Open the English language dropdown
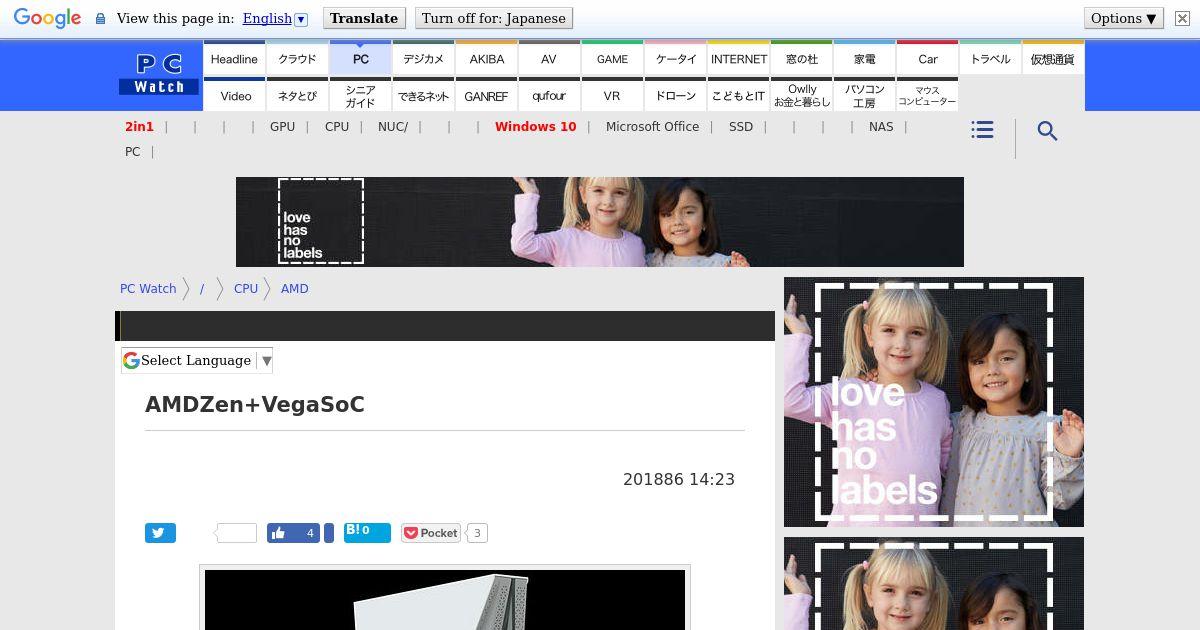Image resolution: width=1200 pixels, height=630 pixels. click(275, 18)
